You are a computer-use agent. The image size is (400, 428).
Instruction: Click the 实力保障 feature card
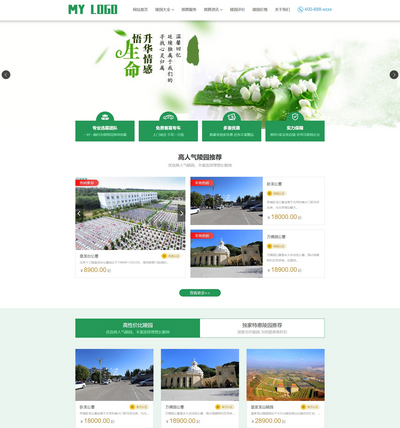coord(295,131)
